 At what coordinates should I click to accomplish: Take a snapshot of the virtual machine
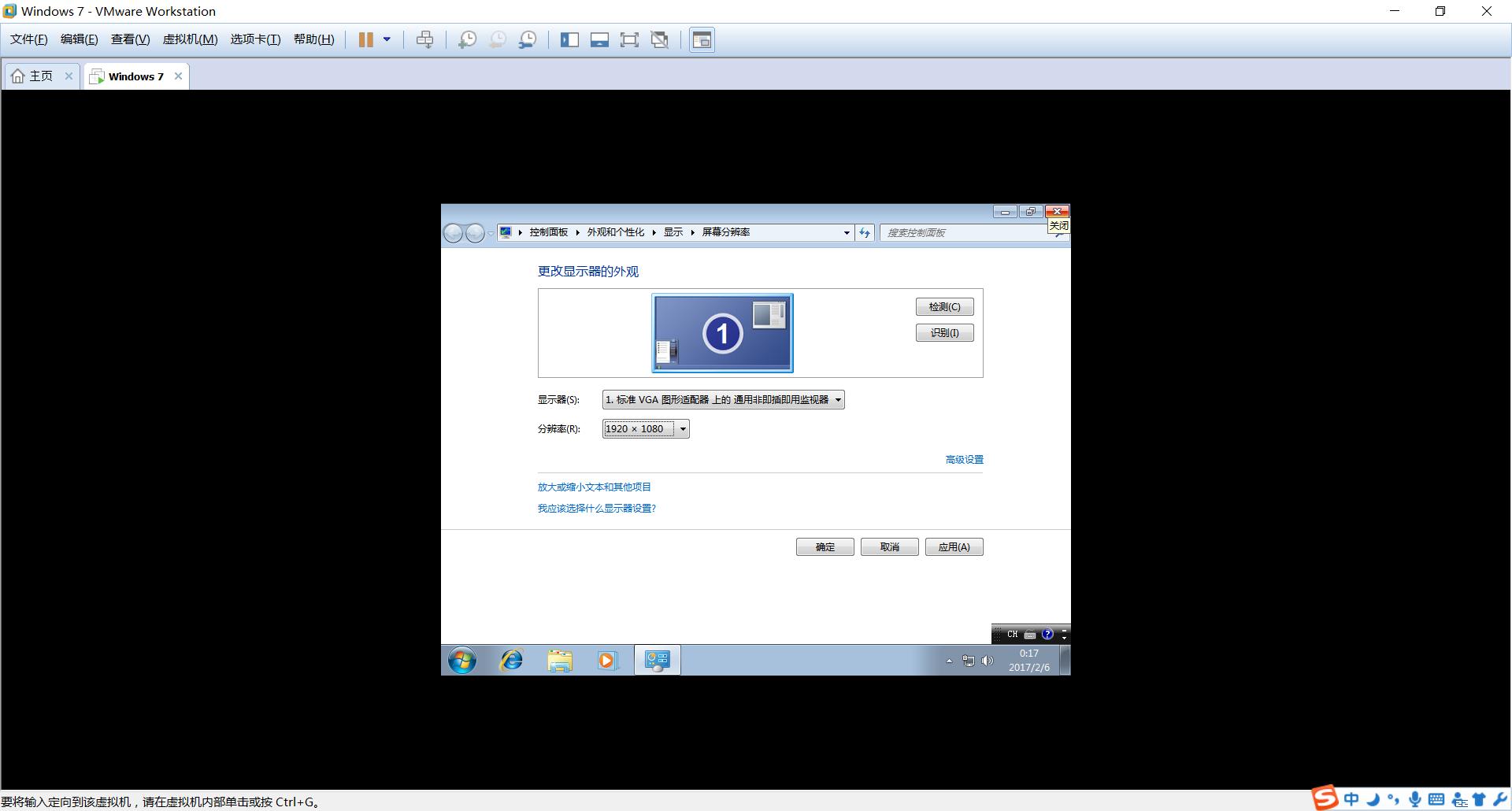tap(467, 39)
